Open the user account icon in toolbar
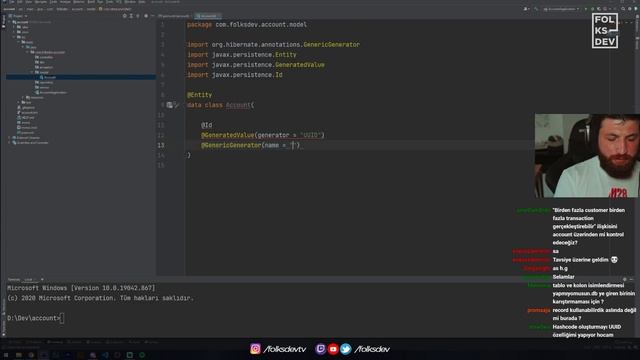Viewport: 640px width, 360px height. (x=525, y=9)
